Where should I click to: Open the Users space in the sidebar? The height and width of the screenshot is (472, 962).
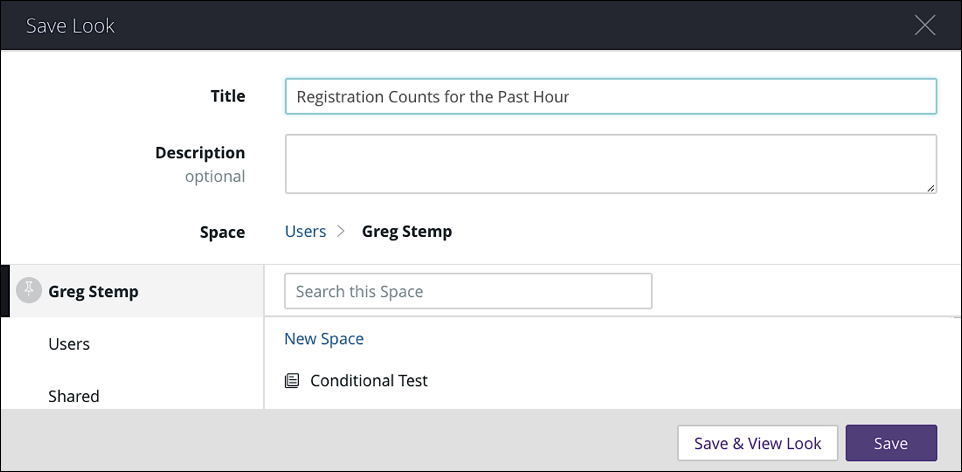pyautogui.click(x=69, y=344)
